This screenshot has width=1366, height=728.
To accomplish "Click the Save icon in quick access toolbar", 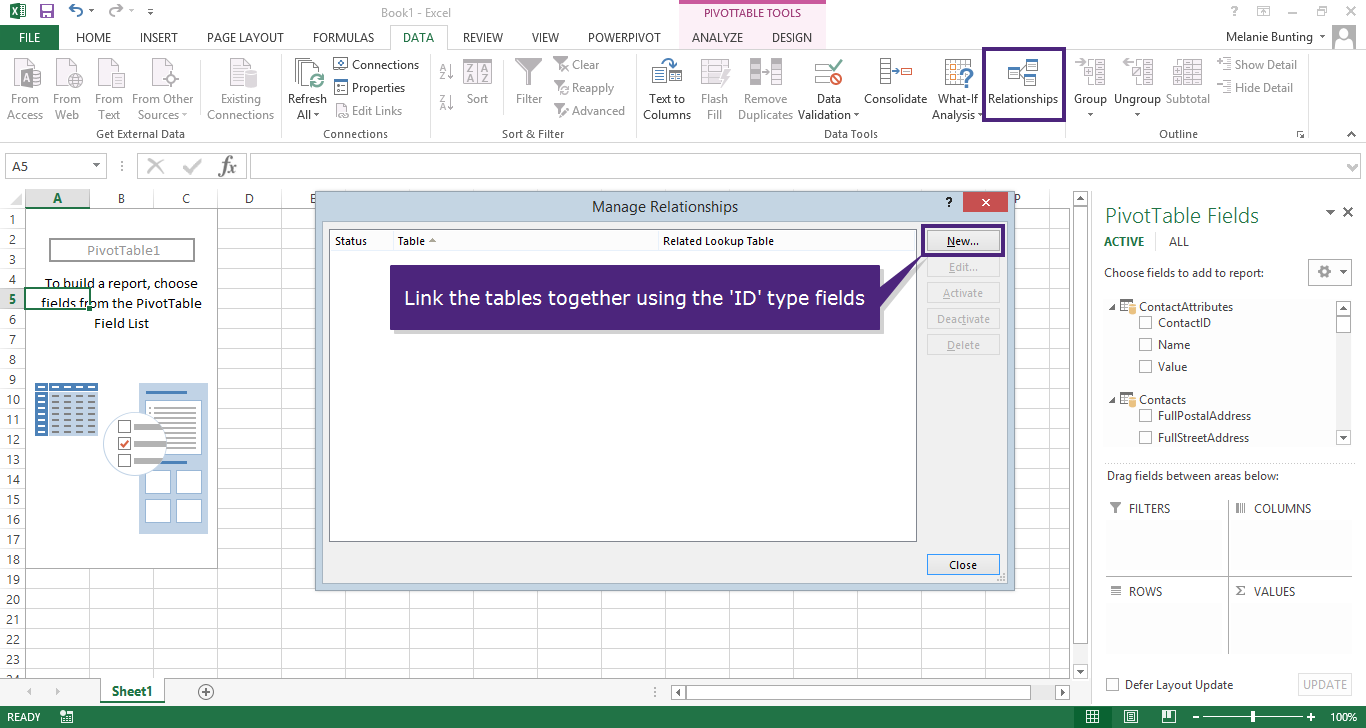I will (46, 12).
